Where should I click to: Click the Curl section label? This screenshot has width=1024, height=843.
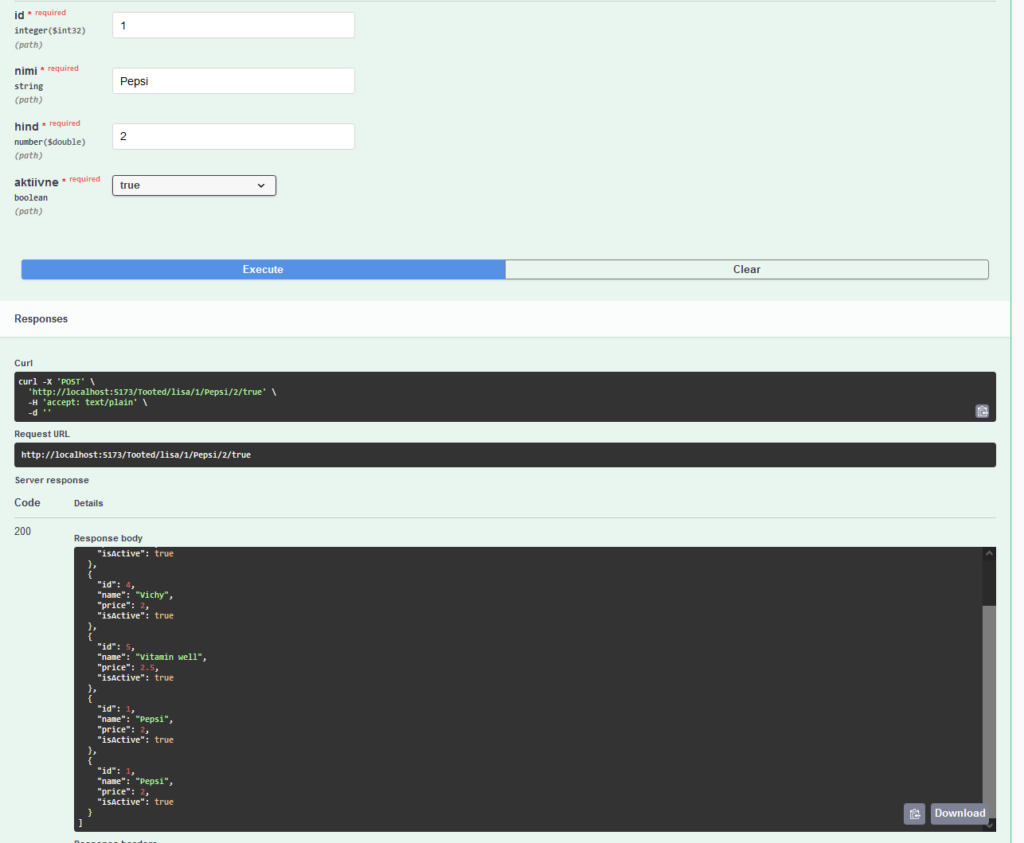24,363
